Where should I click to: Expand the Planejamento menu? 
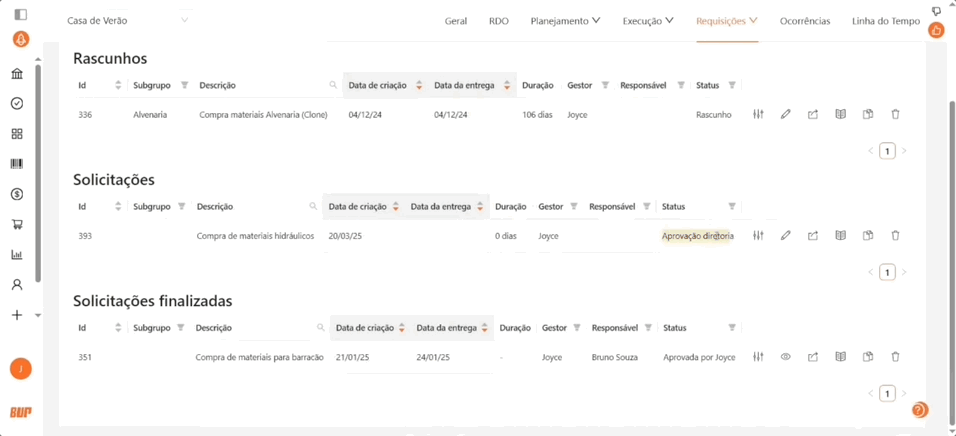pyautogui.click(x=565, y=21)
